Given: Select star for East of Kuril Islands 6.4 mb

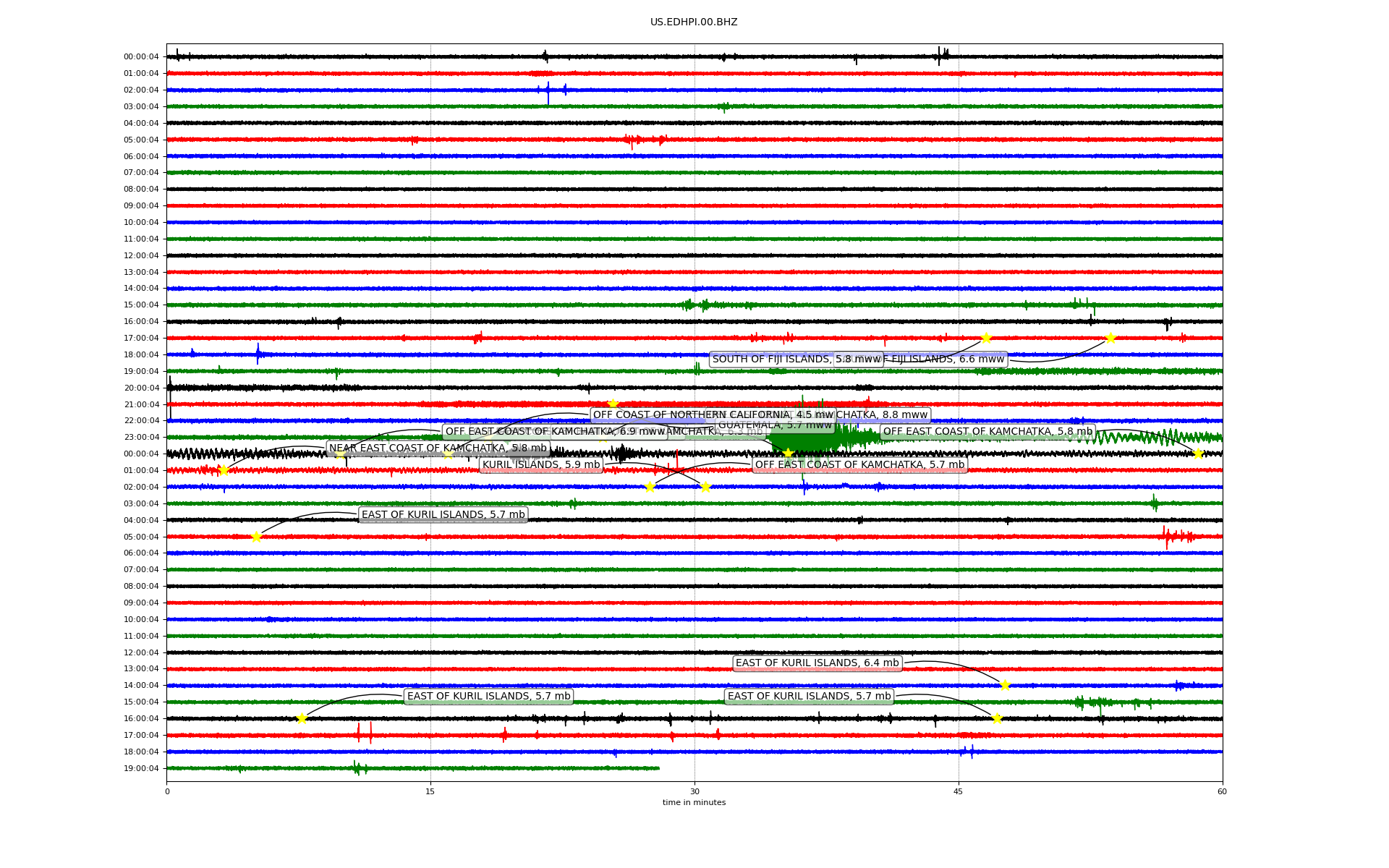Looking at the screenshot, I should 1004,685.
